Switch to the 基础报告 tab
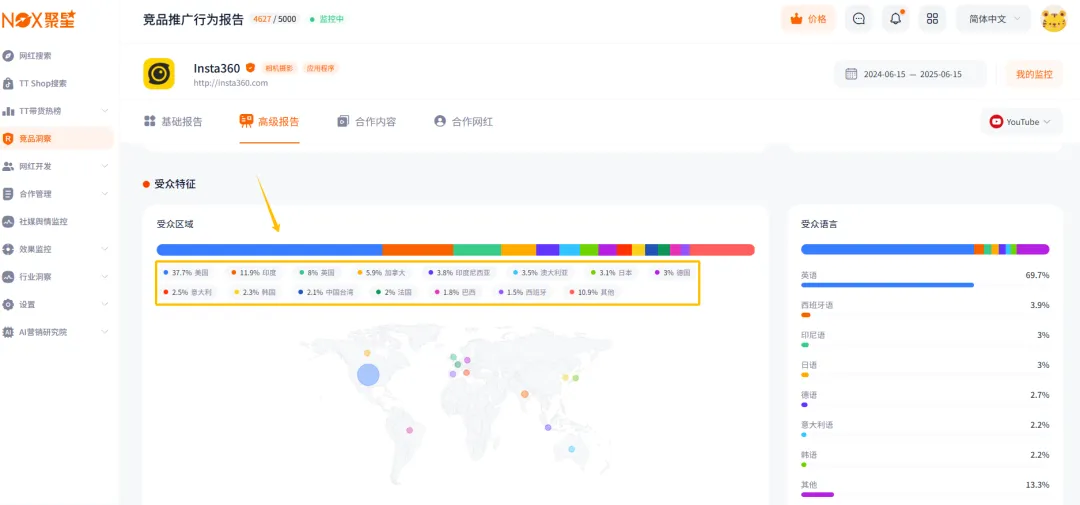 tap(173, 122)
